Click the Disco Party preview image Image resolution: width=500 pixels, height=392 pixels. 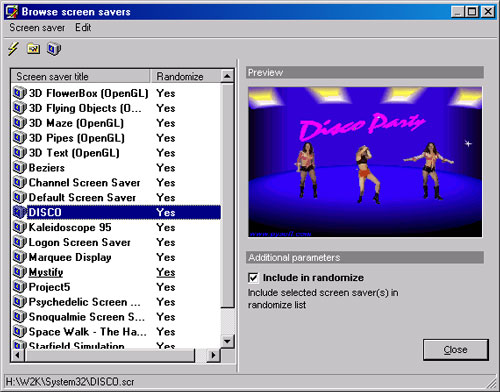click(365, 162)
